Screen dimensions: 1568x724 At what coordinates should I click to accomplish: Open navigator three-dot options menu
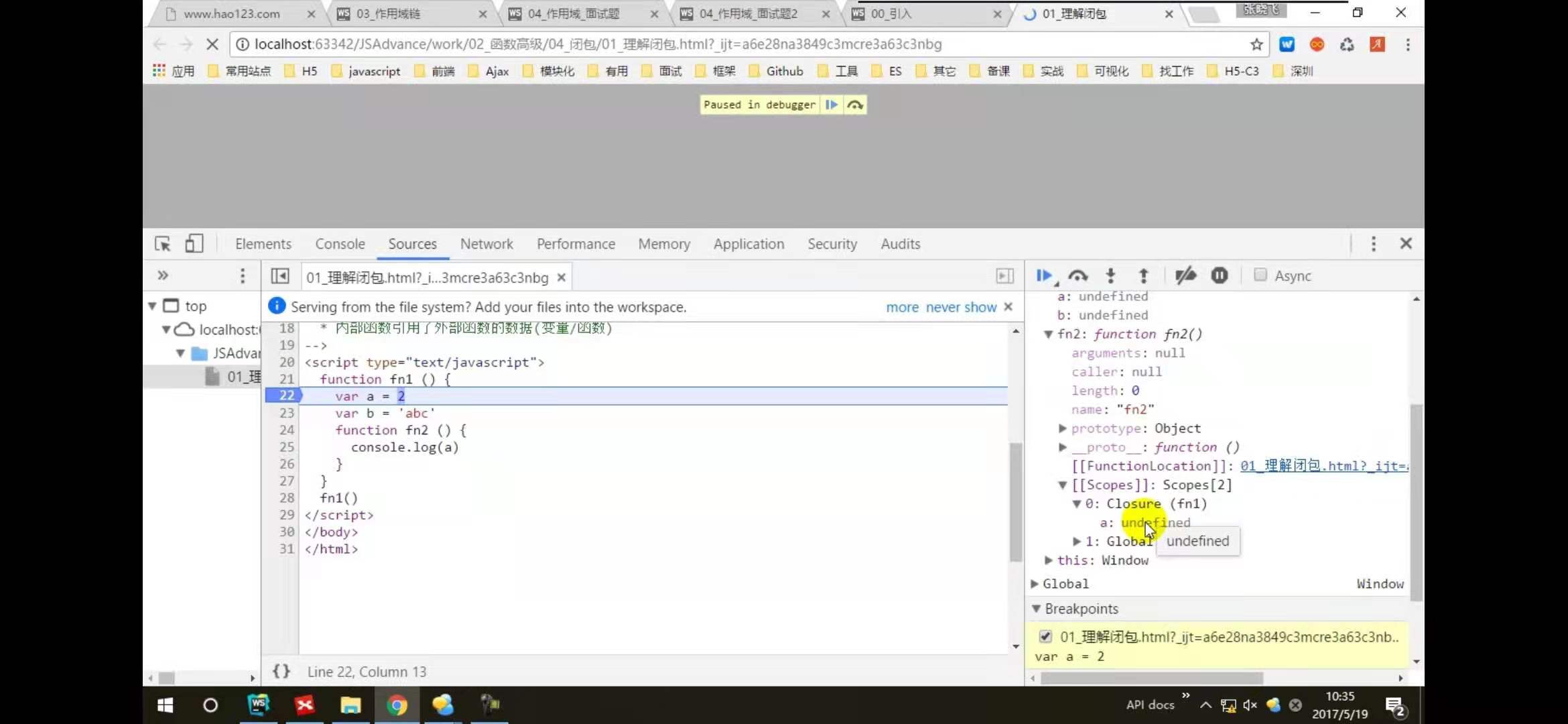pos(243,276)
